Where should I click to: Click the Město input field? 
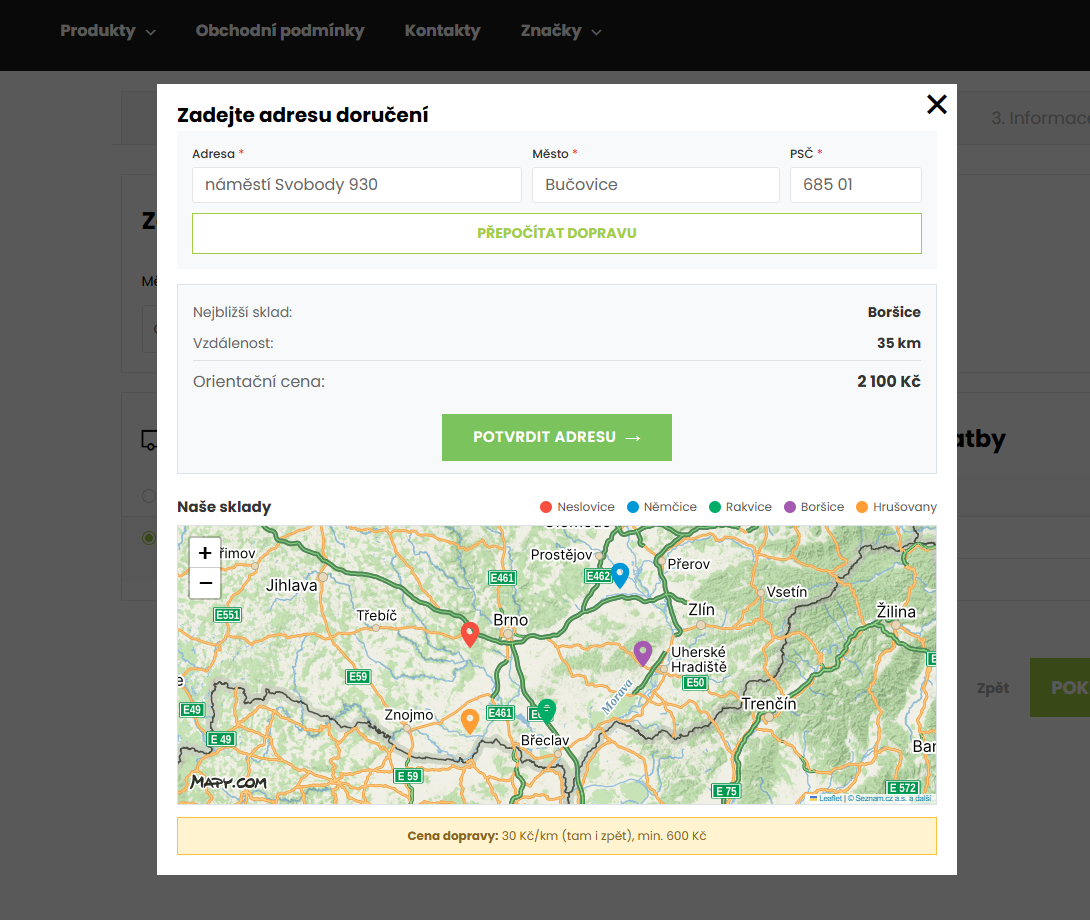(x=655, y=185)
